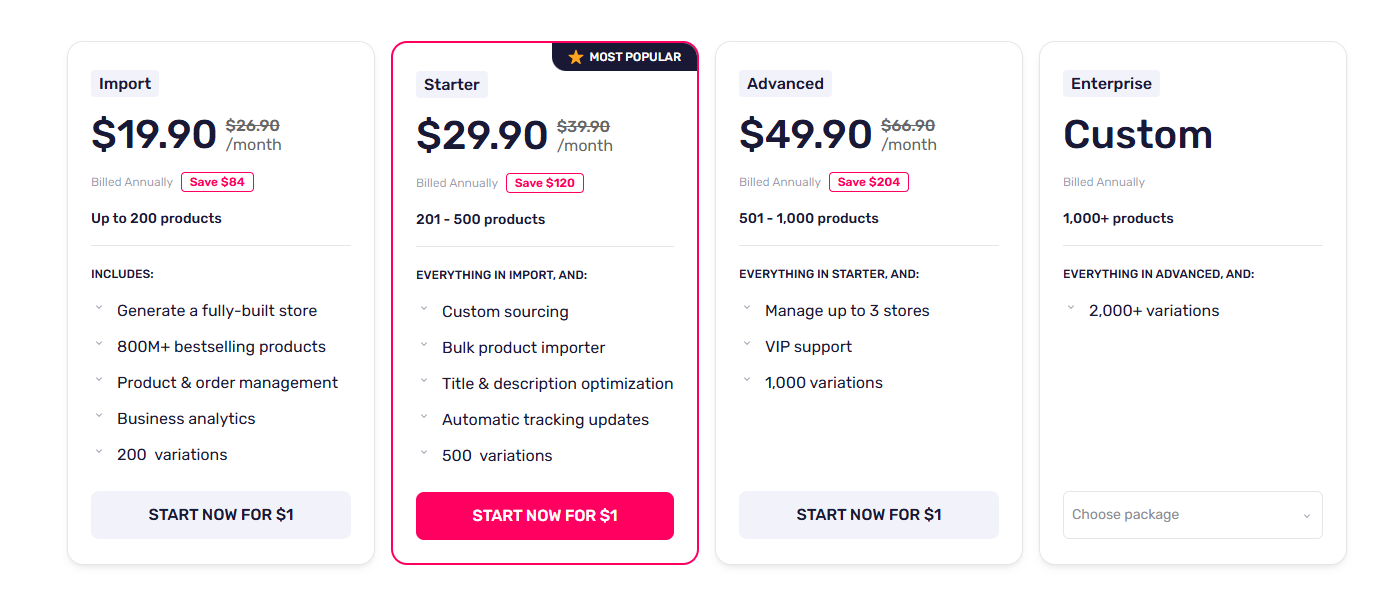Screen dimensions: 1392x608
Task: Click the star icon on Most Popular badge
Action: pyautogui.click(x=575, y=57)
